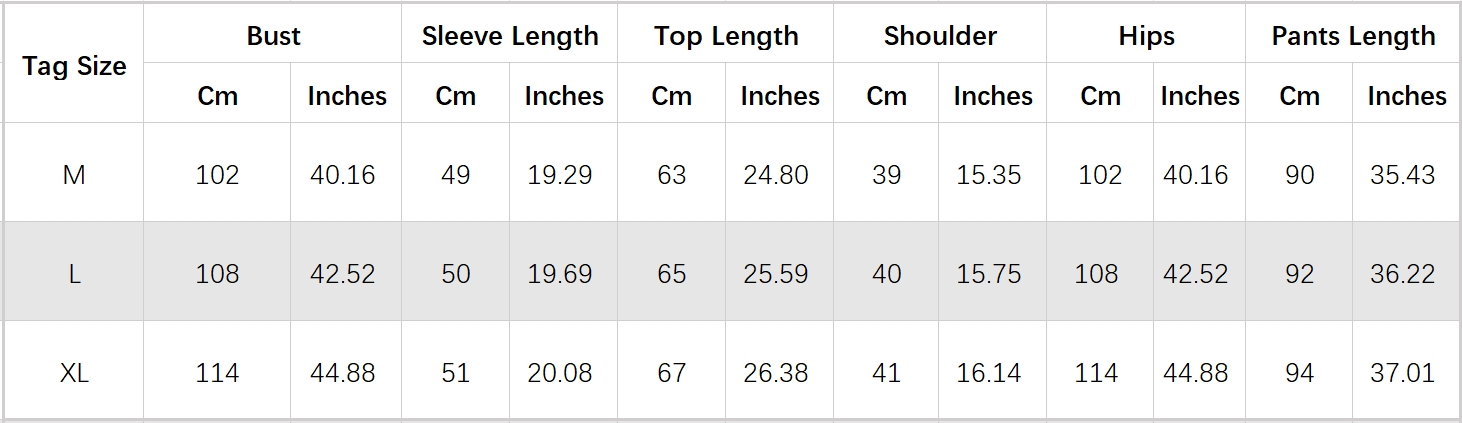Click the 19.29 sleeve length value

[560, 175]
